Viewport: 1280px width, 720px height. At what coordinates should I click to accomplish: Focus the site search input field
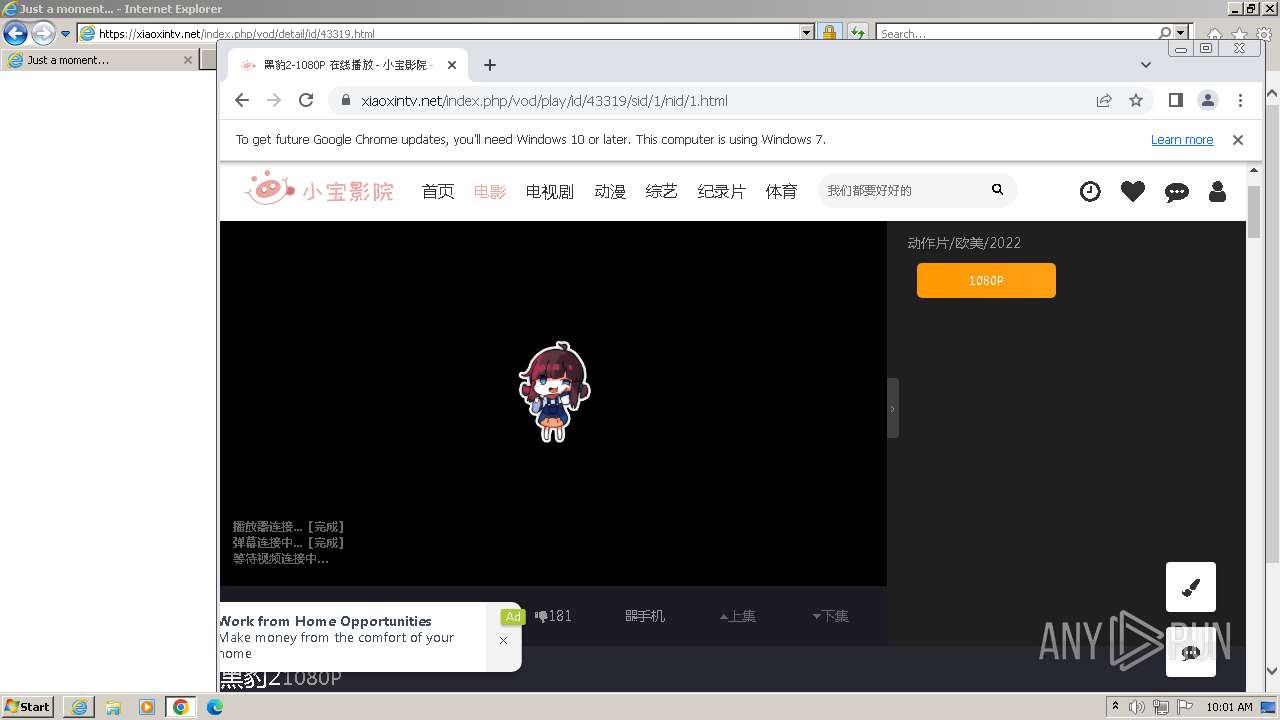point(900,190)
